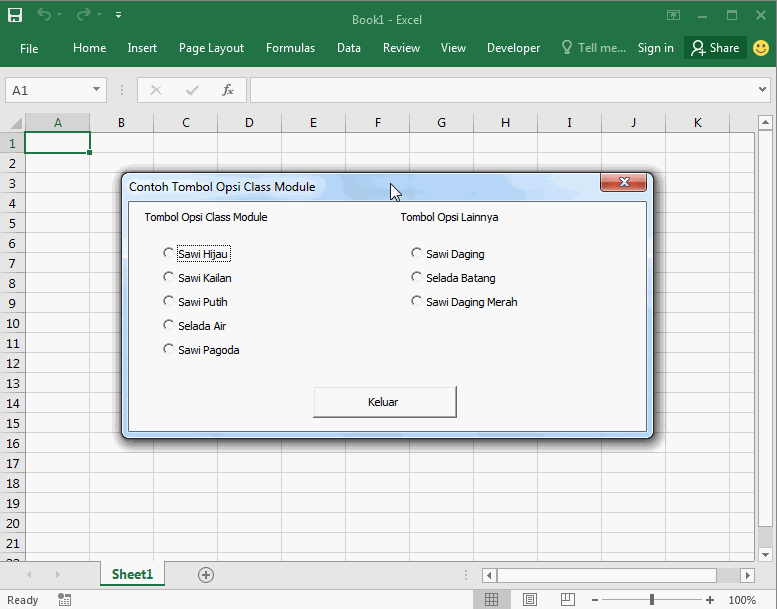Screen dimensions: 777x609
Task: Select the Sawi Hijau option
Action: pyautogui.click(x=196, y=254)
